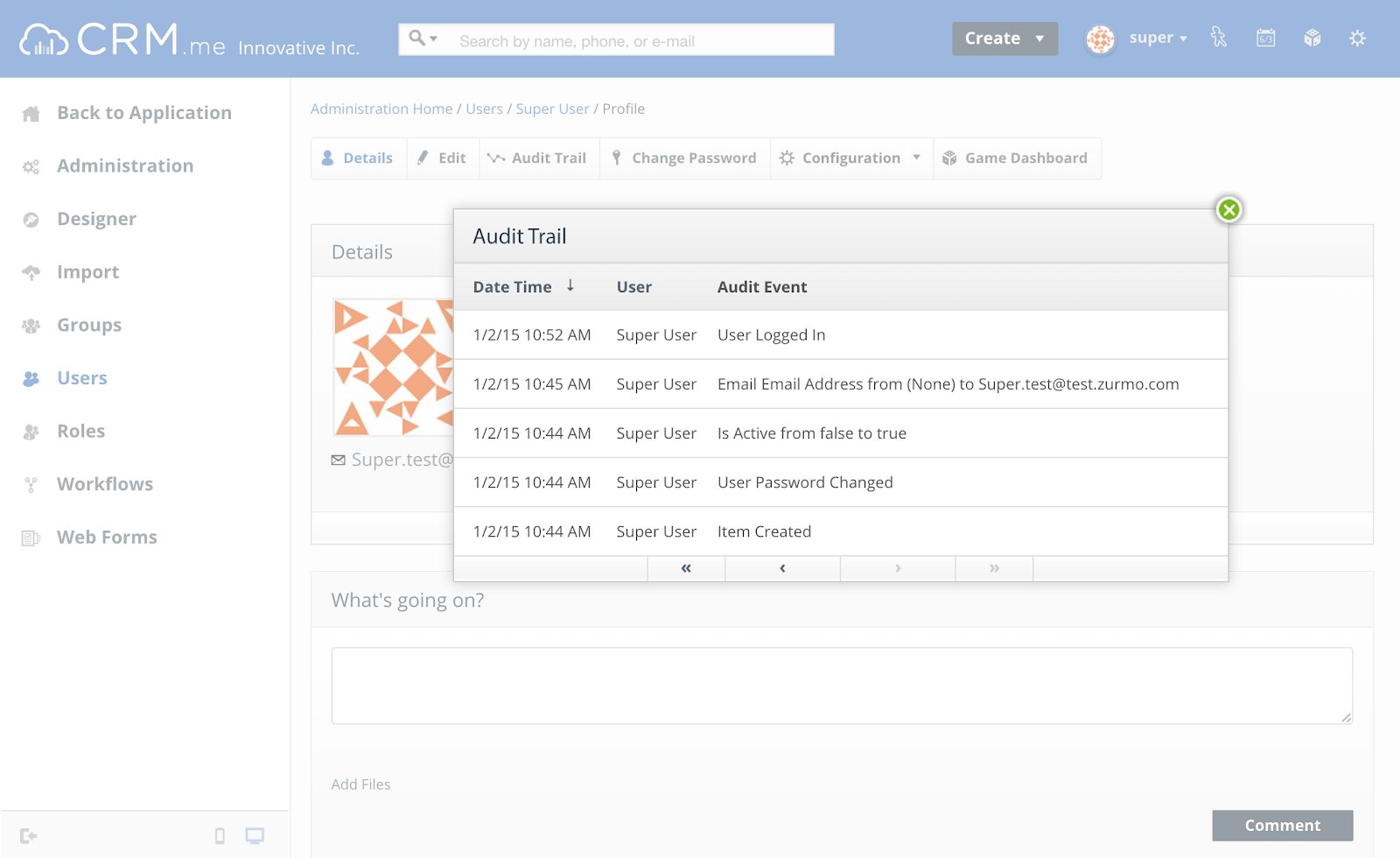
Task: Open Designer in sidebar
Action: click(96, 219)
